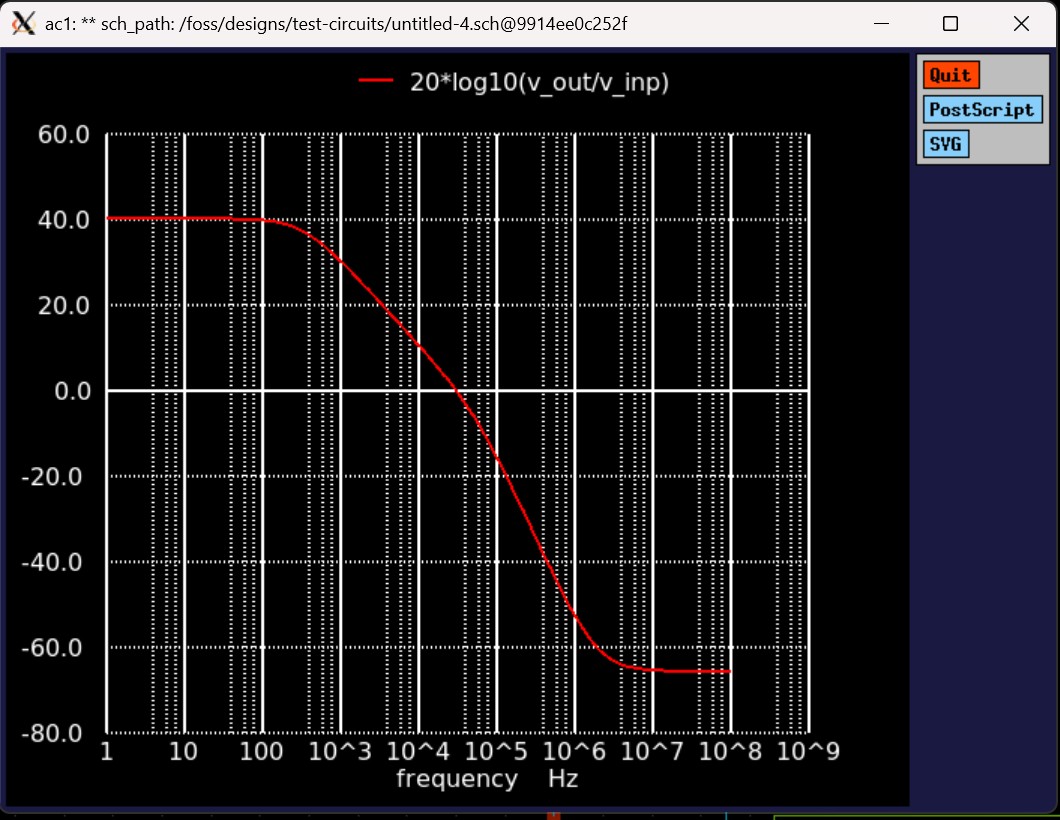The width and height of the screenshot is (1060, 820).
Task: Click the 10^5 x-axis tick label
Action: pos(496,752)
